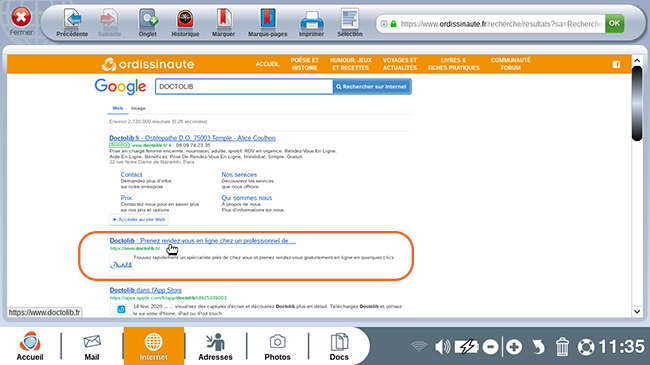Click the padlock icon in address bar

point(393,24)
